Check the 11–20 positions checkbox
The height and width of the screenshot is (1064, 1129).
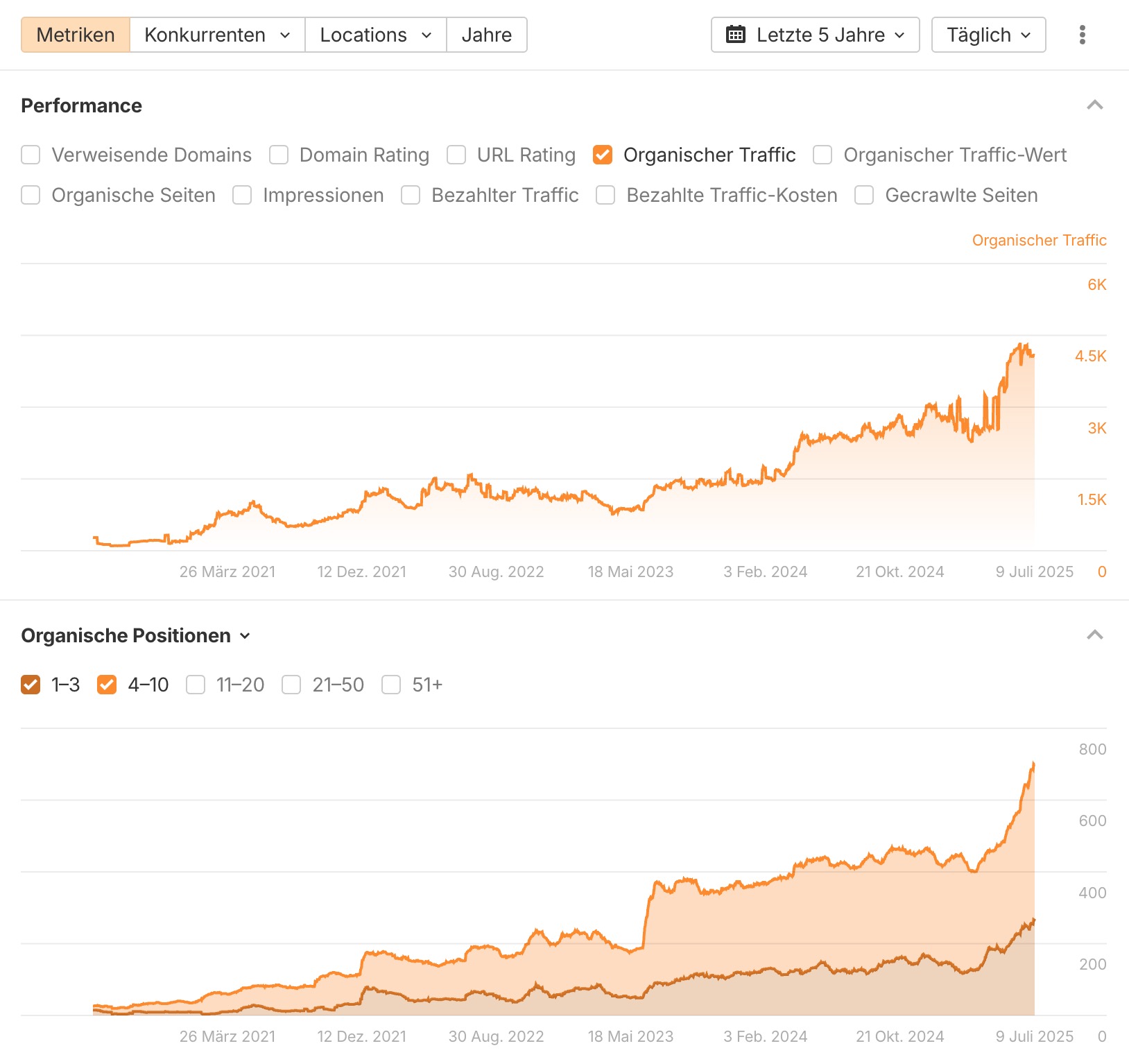click(196, 685)
